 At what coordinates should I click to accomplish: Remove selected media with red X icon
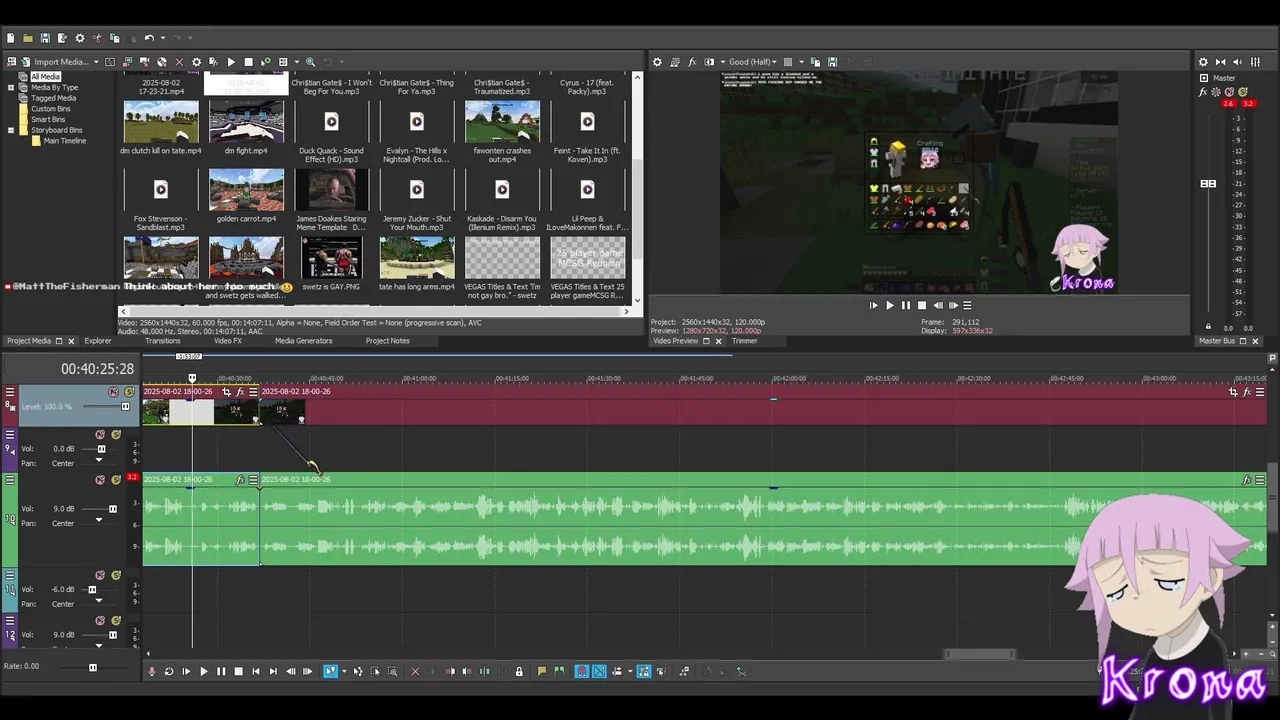click(179, 62)
